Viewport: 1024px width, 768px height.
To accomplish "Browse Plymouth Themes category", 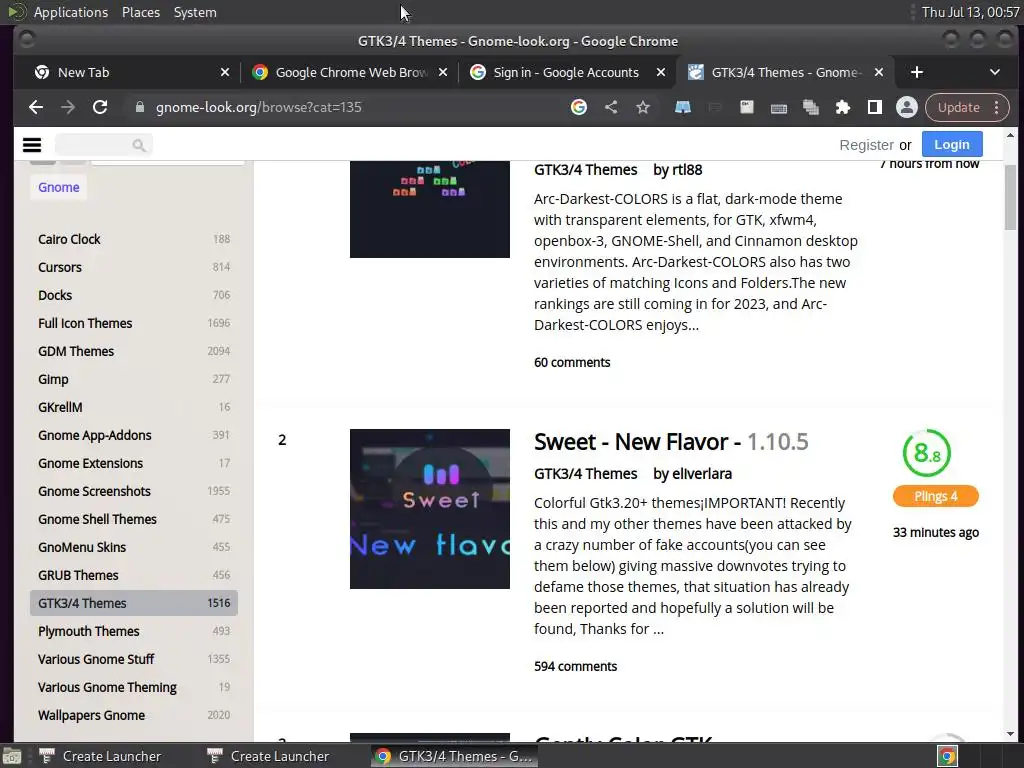I will [134, 632].
